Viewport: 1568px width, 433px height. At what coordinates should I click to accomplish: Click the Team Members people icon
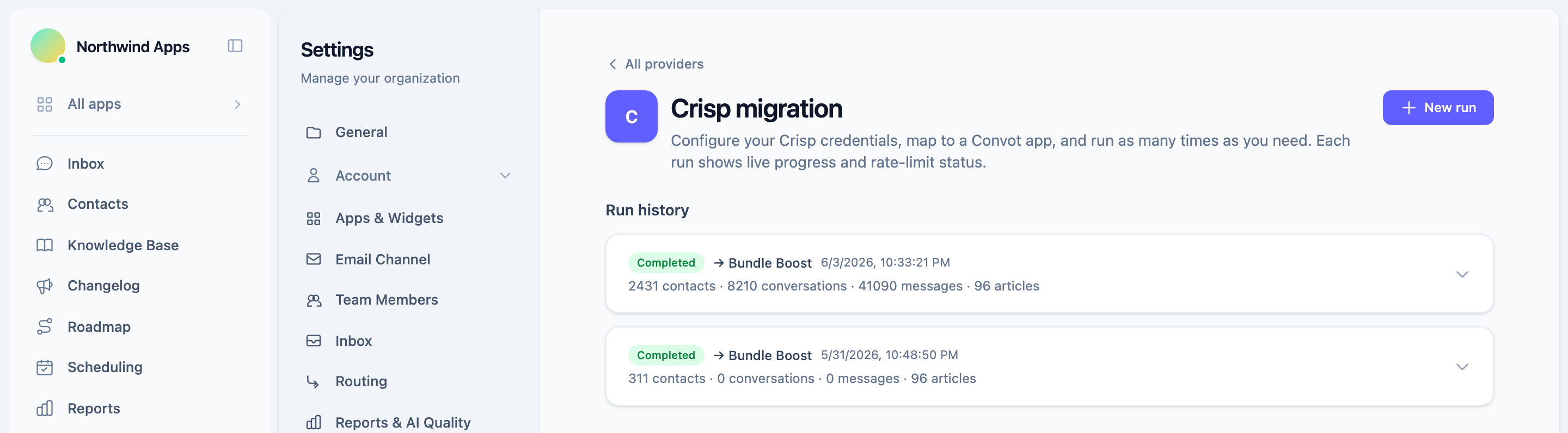pos(314,300)
